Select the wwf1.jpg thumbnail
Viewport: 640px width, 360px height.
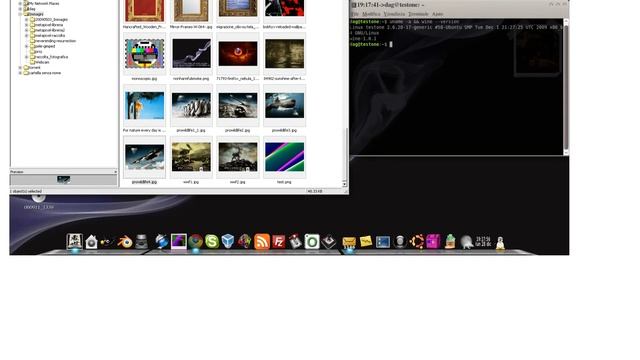point(191,157)
